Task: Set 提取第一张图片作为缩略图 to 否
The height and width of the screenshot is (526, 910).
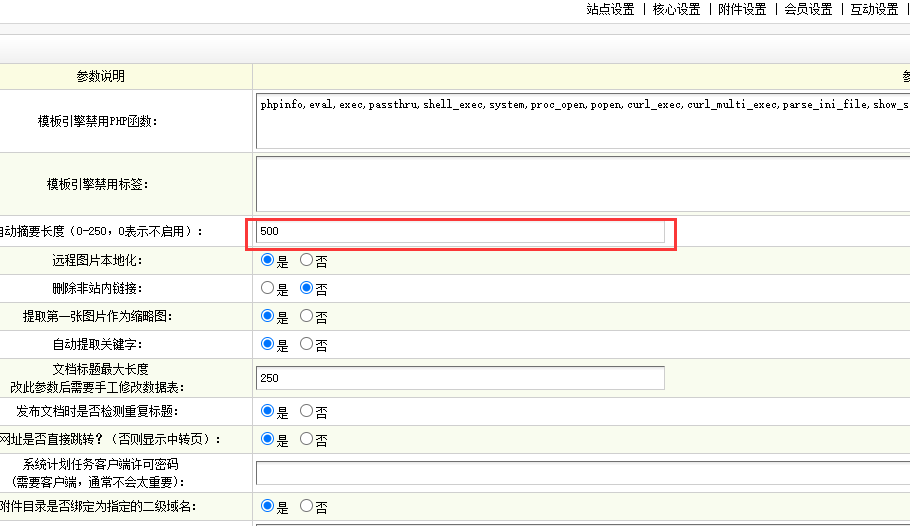Action: (307, 316)
